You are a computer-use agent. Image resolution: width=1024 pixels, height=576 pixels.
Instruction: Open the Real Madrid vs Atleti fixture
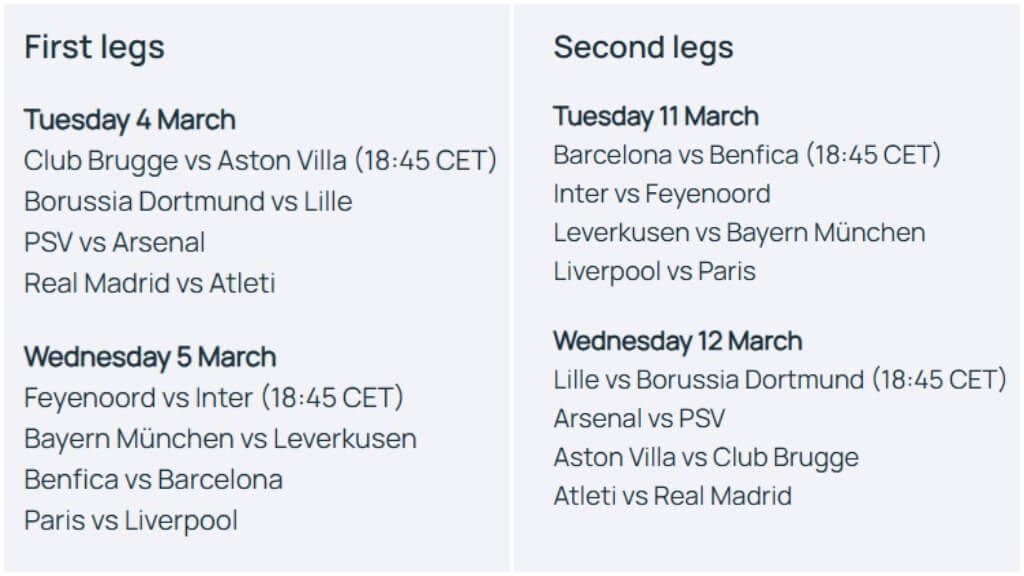tap(150, 283)
